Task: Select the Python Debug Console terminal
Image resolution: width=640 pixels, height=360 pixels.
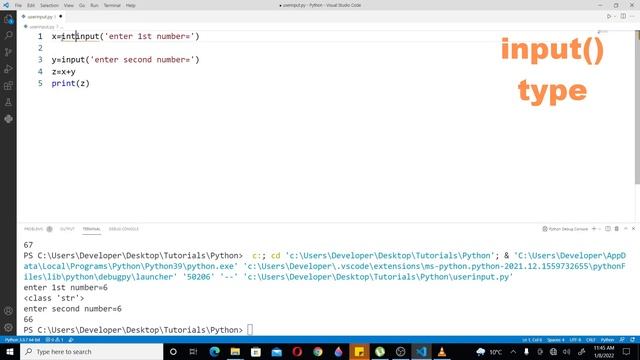Action: point(565,229)
